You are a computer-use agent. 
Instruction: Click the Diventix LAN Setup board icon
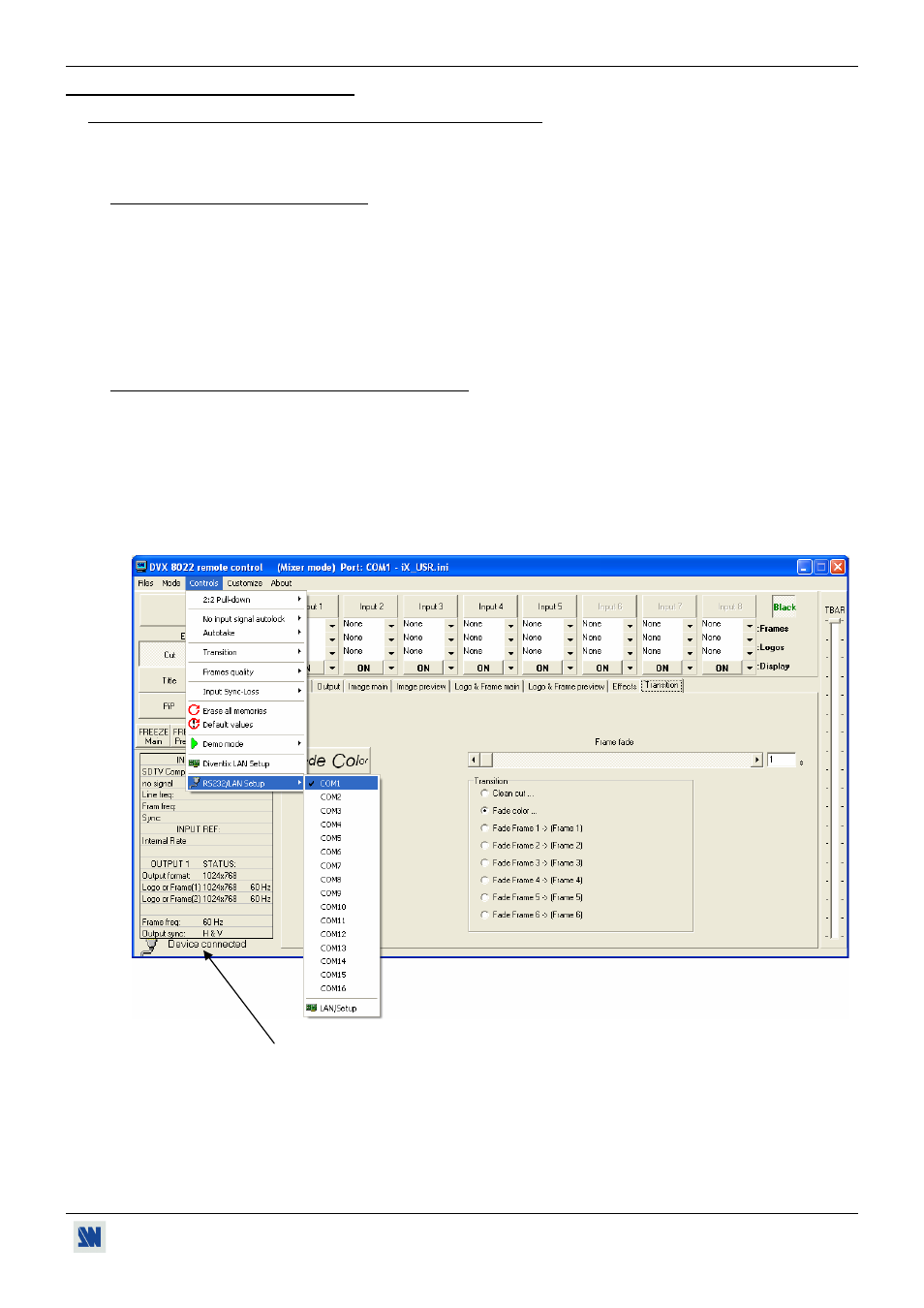tap(194, 763)
